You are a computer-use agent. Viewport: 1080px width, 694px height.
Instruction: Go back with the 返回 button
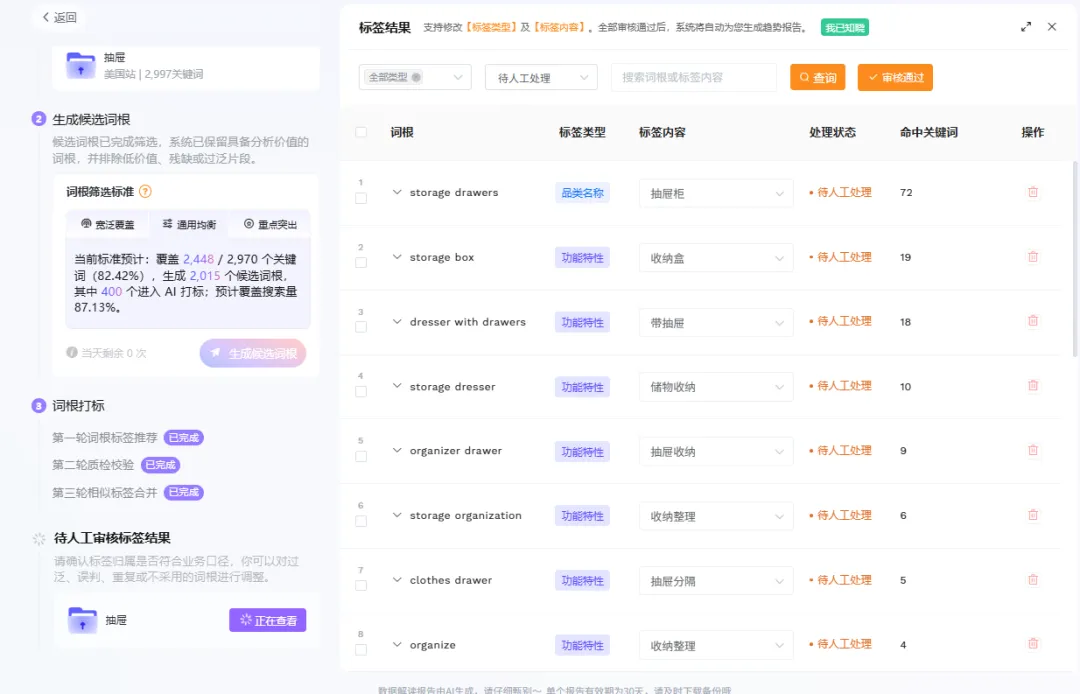coord(59,17)
